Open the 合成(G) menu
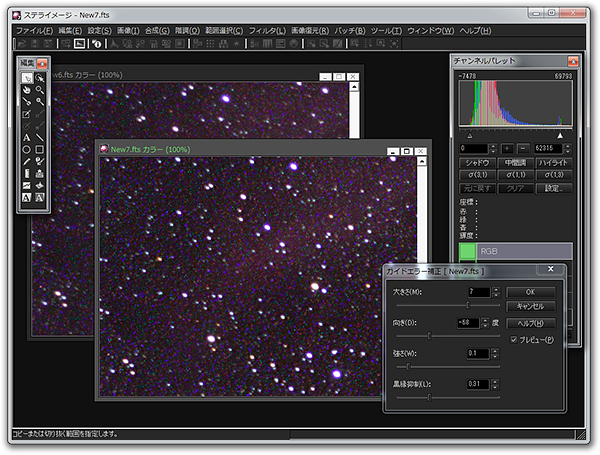 (157, 31)
